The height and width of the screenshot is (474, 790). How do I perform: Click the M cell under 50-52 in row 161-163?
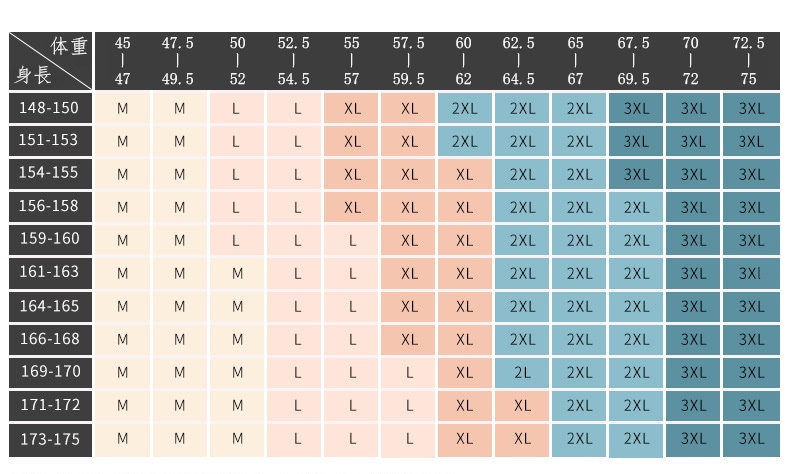click(237, 274)
